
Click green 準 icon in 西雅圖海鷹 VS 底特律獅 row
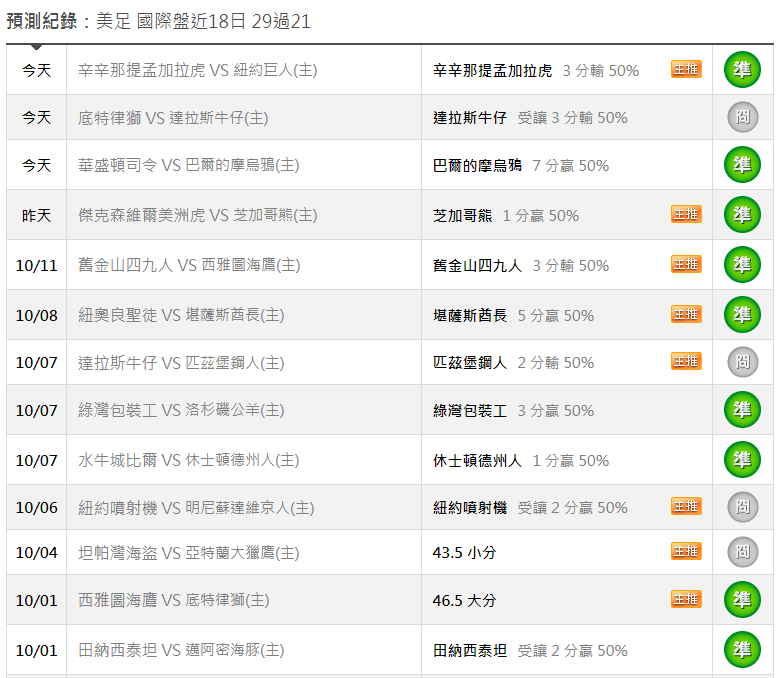coord(742,600)
